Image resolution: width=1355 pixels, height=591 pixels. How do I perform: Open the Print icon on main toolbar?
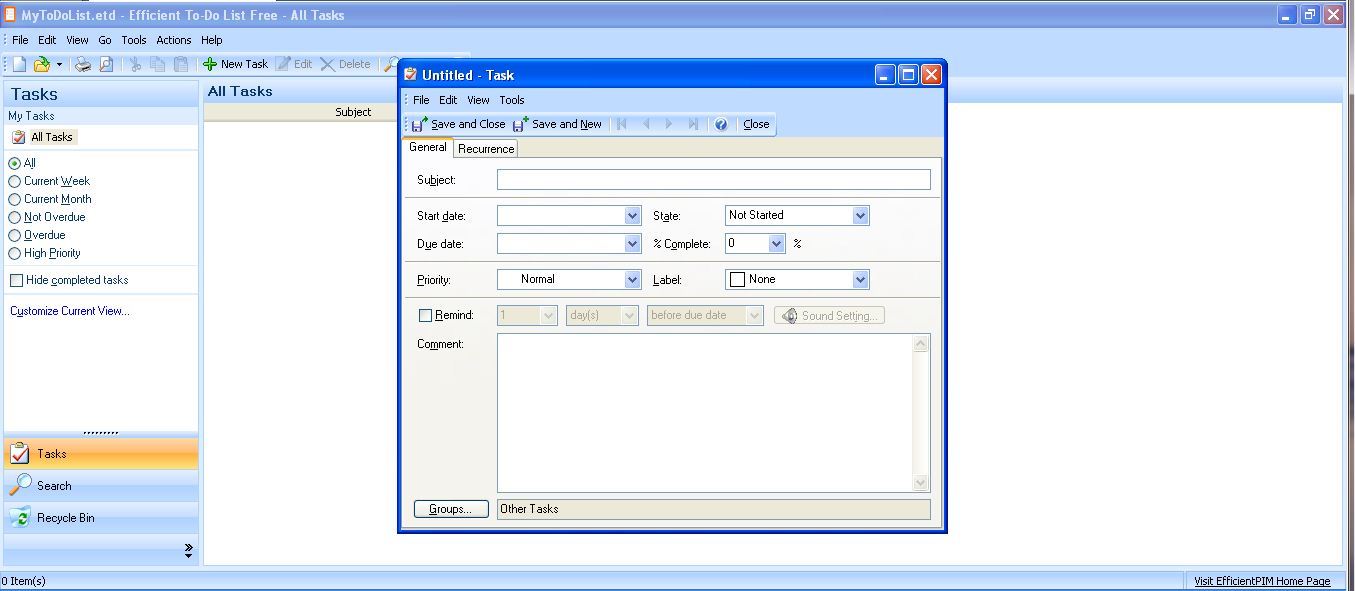tap(83, 64)
